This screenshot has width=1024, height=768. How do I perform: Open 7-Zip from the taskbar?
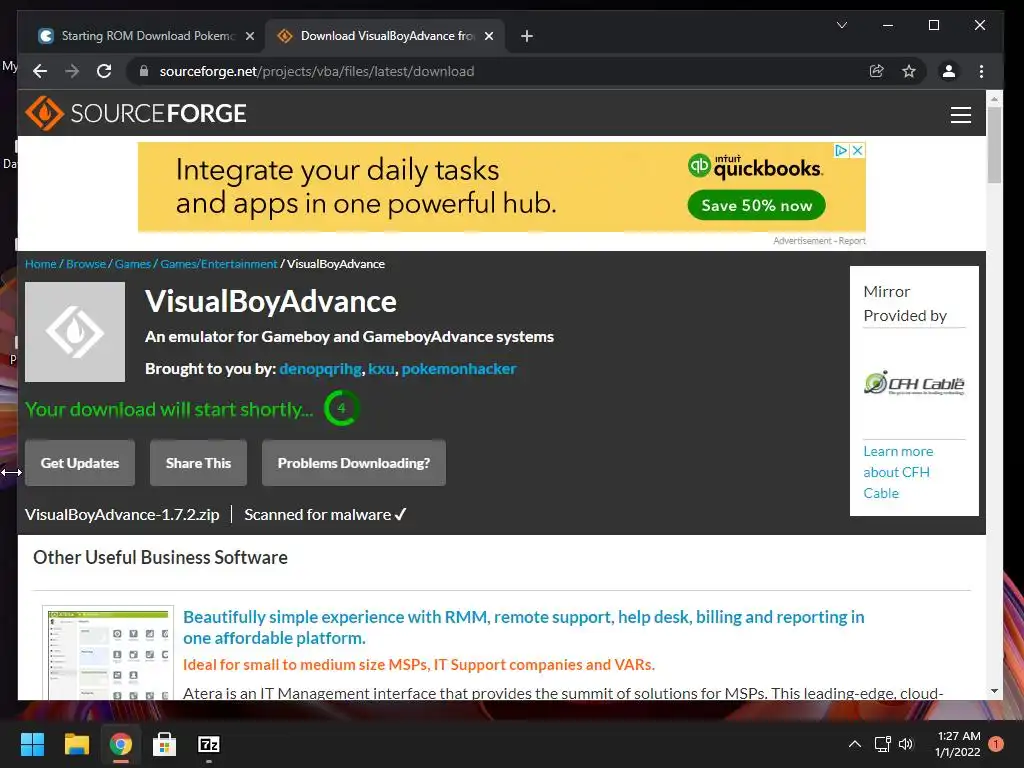(x=209, y=744)
